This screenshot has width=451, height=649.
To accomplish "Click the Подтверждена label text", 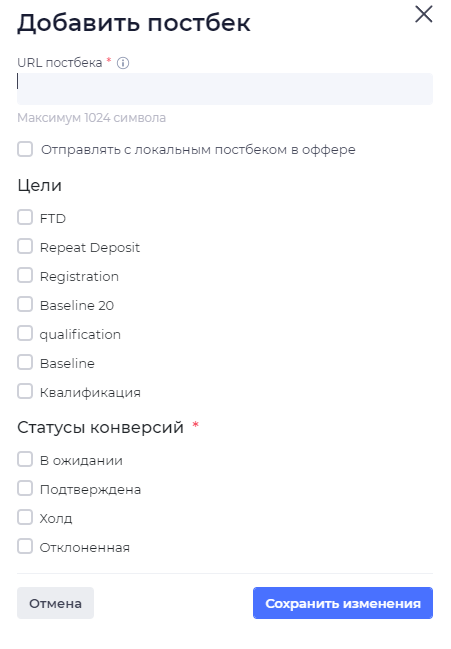I will (x=90, y=490).
